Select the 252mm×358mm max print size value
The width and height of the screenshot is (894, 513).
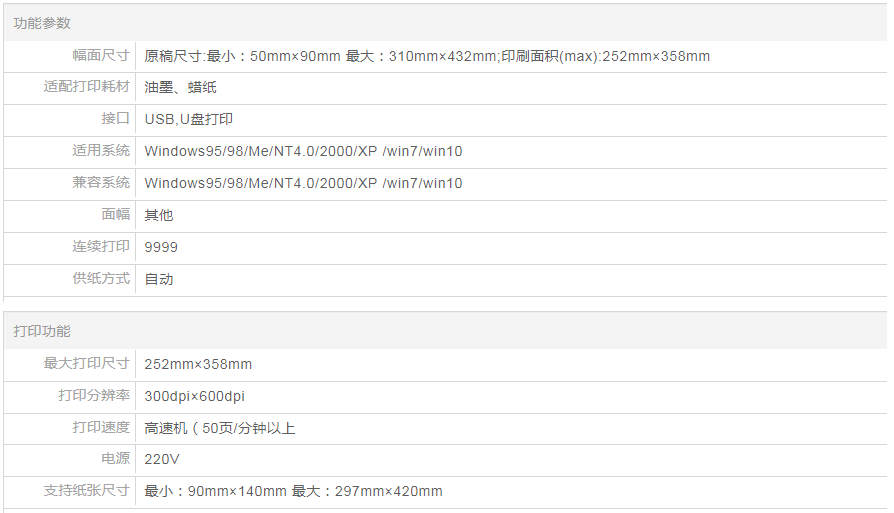198,364
